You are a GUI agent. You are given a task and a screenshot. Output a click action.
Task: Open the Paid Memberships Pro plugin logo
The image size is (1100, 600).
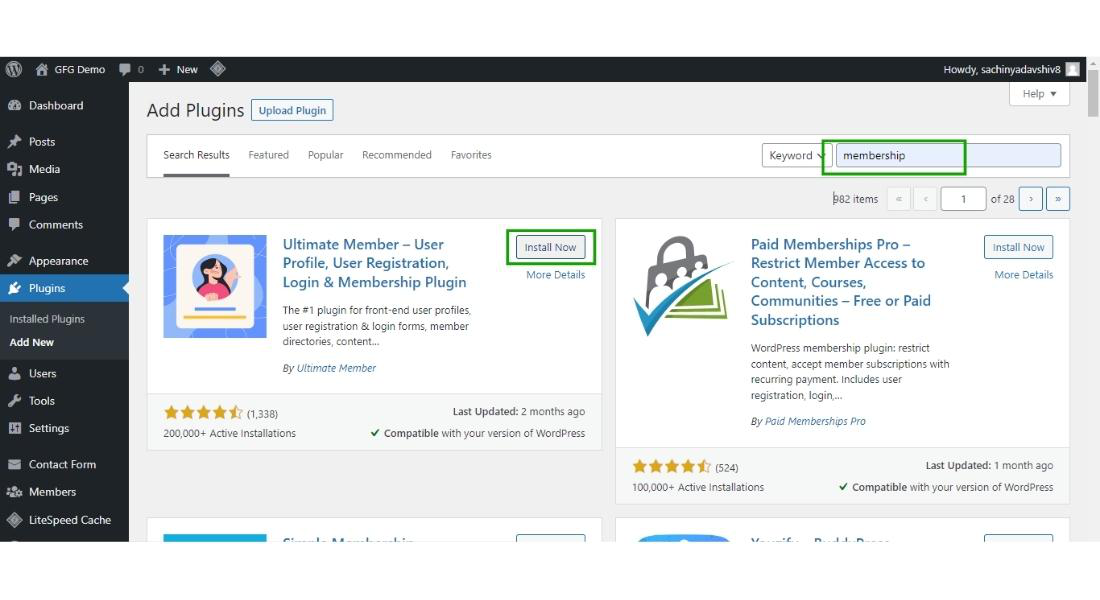(683, 286)
